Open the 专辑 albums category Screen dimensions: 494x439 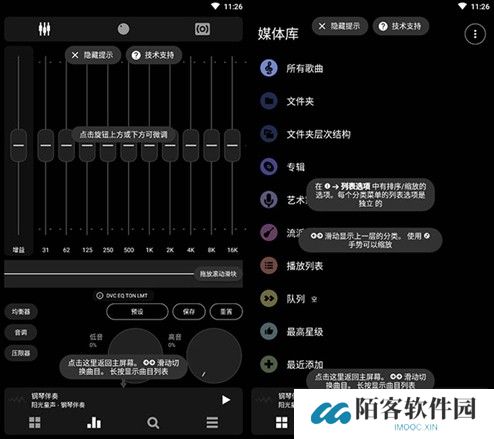coord(296,167)
